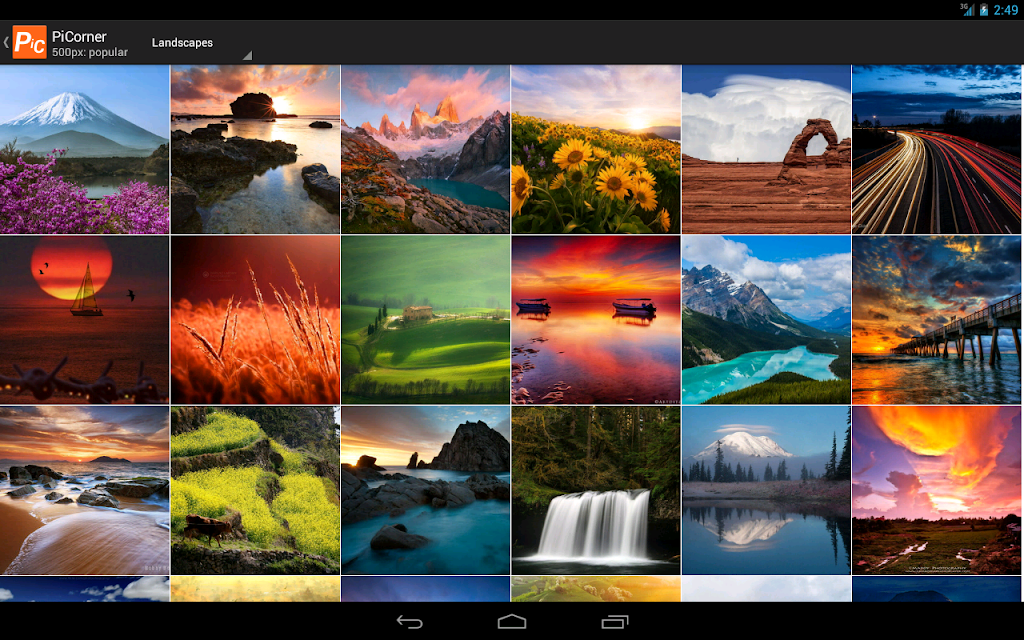Open the sailboat against red sun photo
1024x640 pixels.
pyautogui.click(x=84, y=320)
